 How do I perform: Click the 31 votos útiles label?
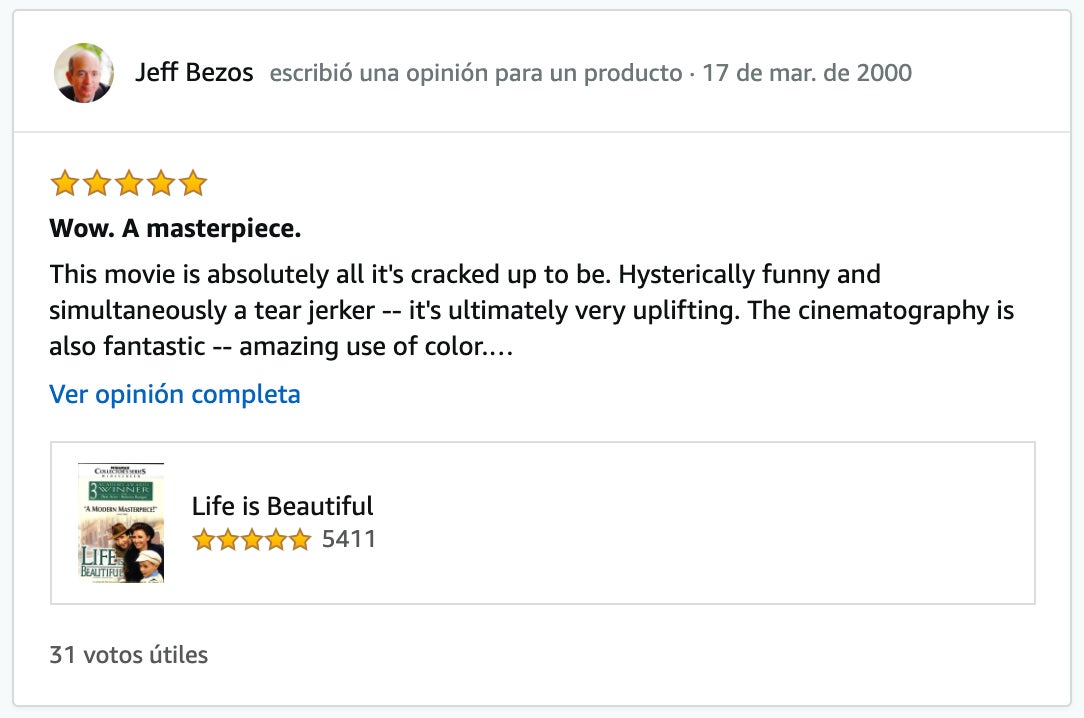128,655
